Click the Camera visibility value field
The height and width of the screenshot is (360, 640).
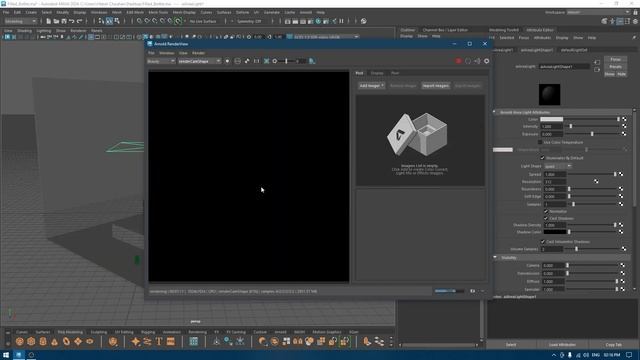(553, 266)
